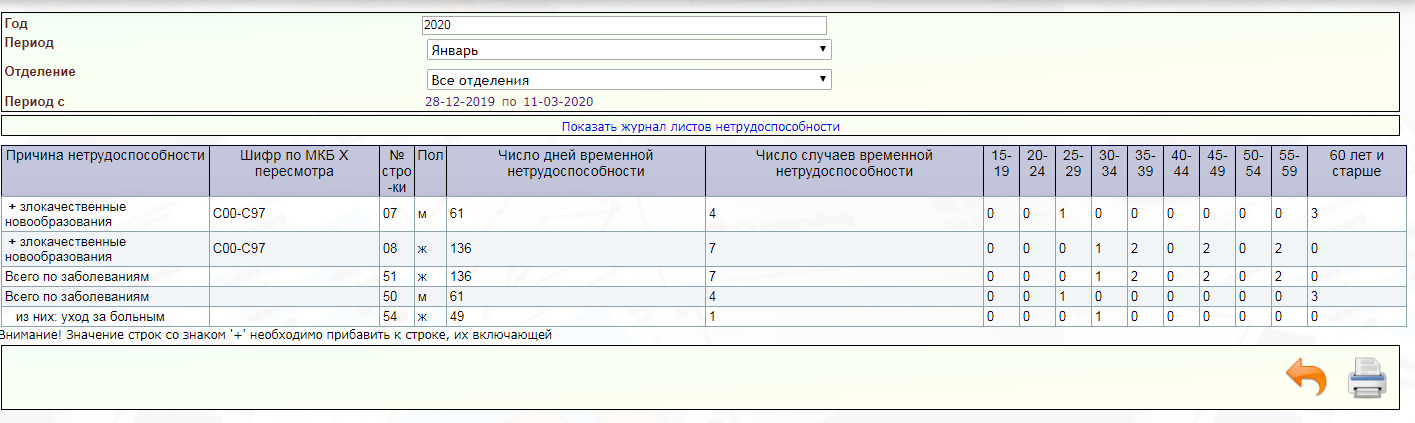Viewport: 1415px width, 423px height.
Task: Click the printer icon to print report
Action: coord(1366,379)
